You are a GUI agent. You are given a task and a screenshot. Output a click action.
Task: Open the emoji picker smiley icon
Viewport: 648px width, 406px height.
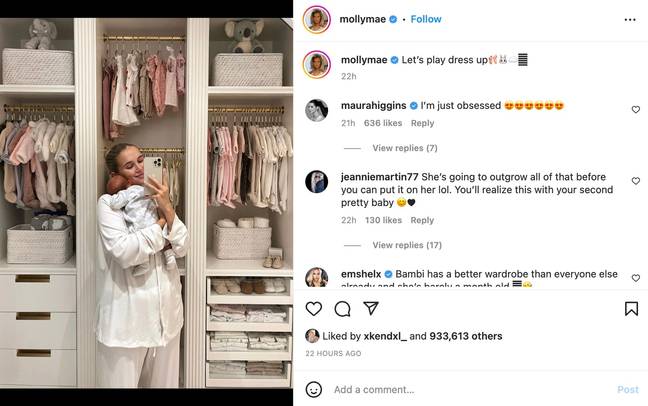pos(314,389)
